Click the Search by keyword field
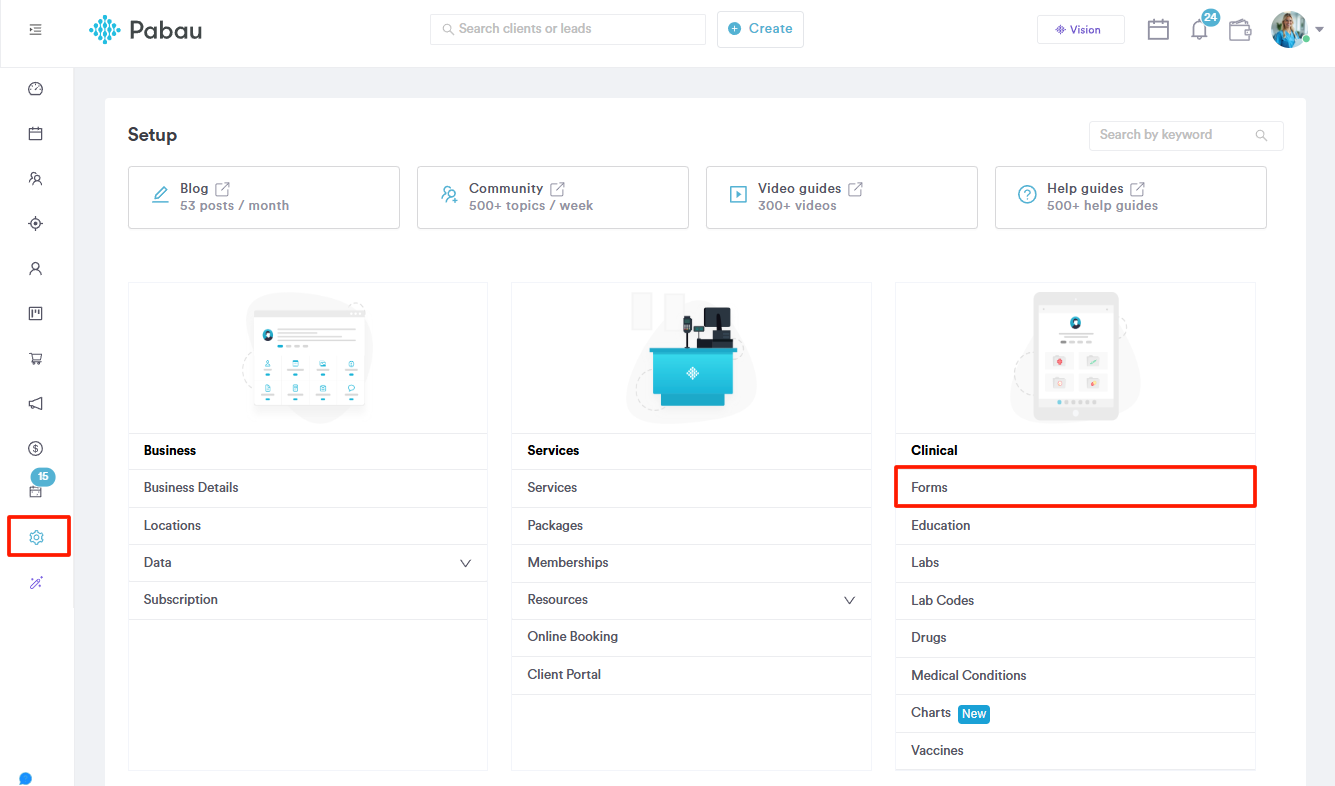1335x786 pixels. 1170,135
